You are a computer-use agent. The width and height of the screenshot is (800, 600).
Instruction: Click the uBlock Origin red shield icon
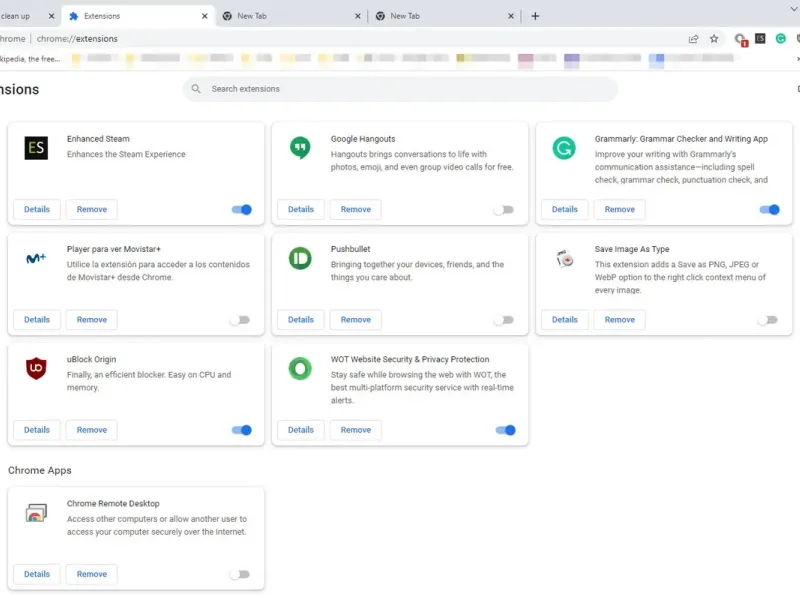(x=36, y=368)
